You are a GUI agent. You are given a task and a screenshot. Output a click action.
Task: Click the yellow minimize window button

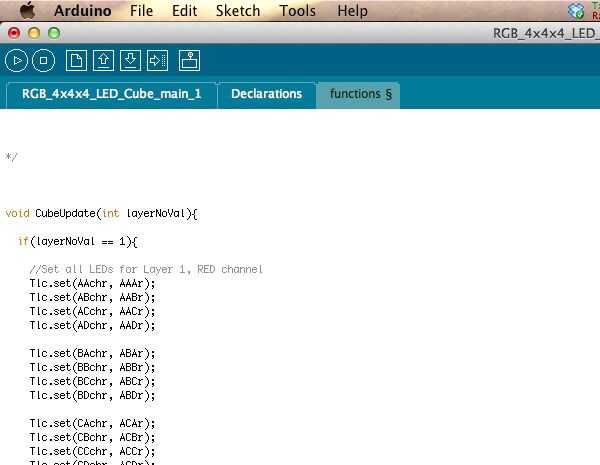pyautogui.click(x=34, y=33)
